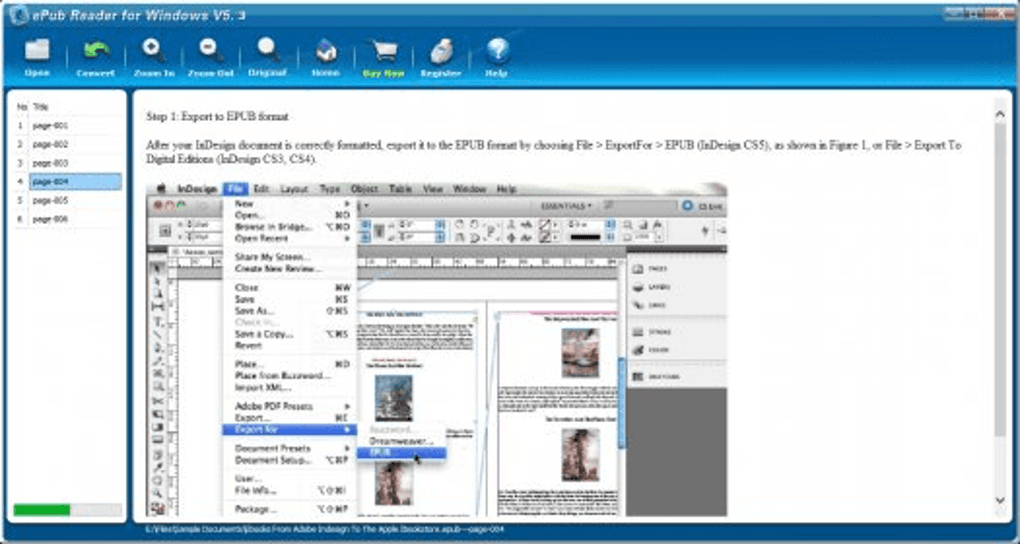Open Help question mark icon

[x=497, y=51]
